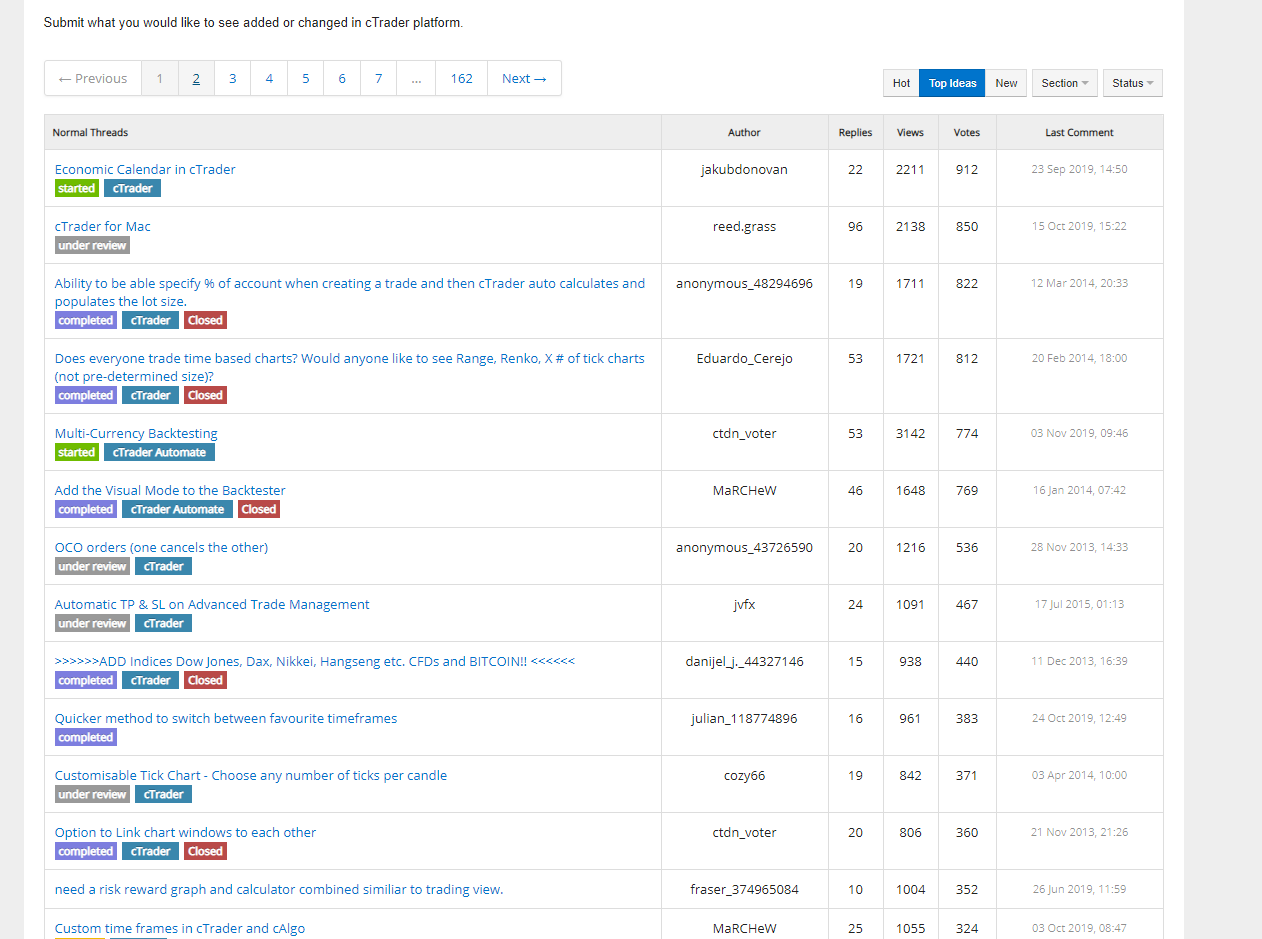The width and height of the screenshot is (1262, 939).
Task: Click 'started' tag under Multi-Currency Backtesting
Action: coord(77,452)
